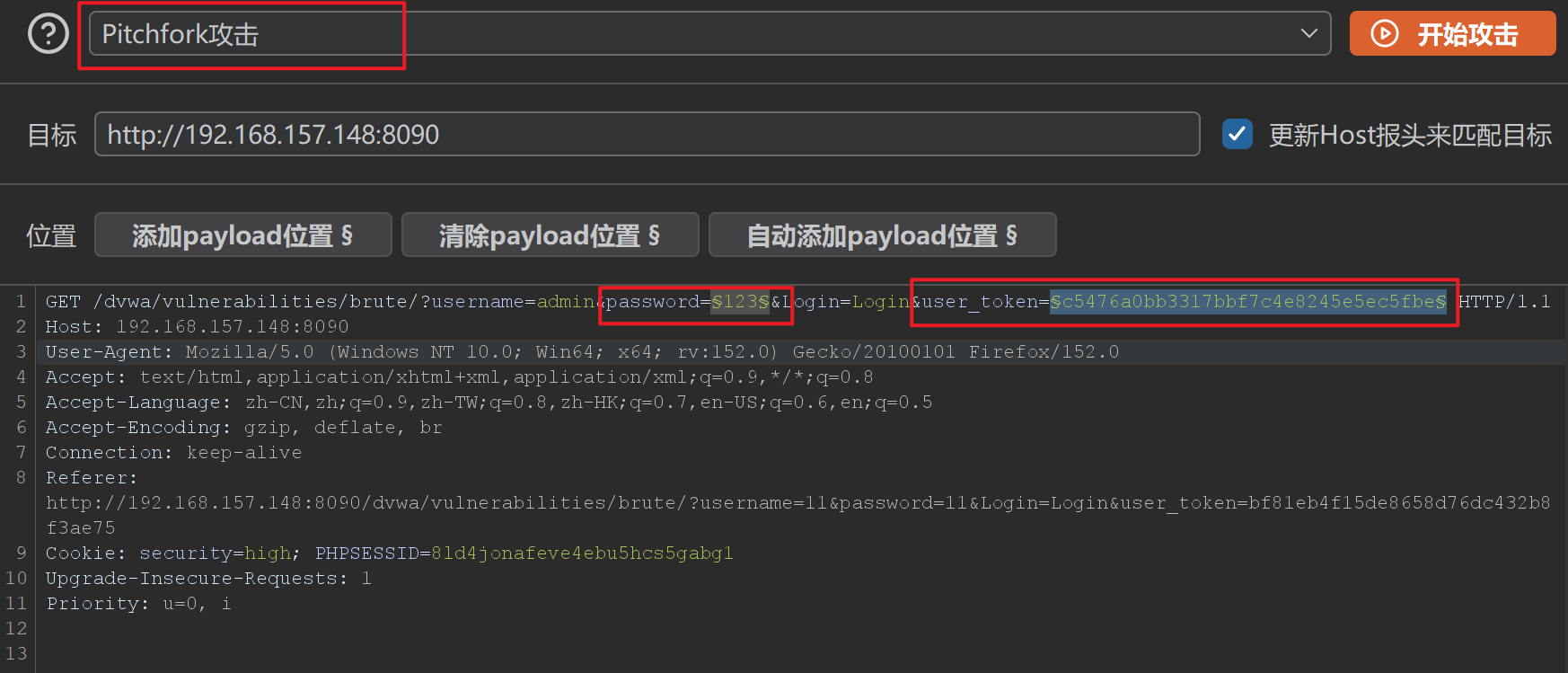1568x673 pixels.
Task: Click the play icon in 开始攻击 button
Action: (x=1385, y=34)
